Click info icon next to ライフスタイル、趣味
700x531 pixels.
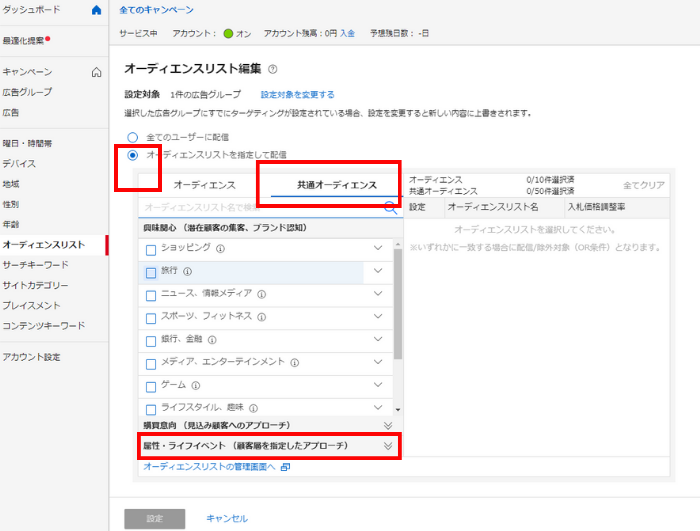[254, 408]
